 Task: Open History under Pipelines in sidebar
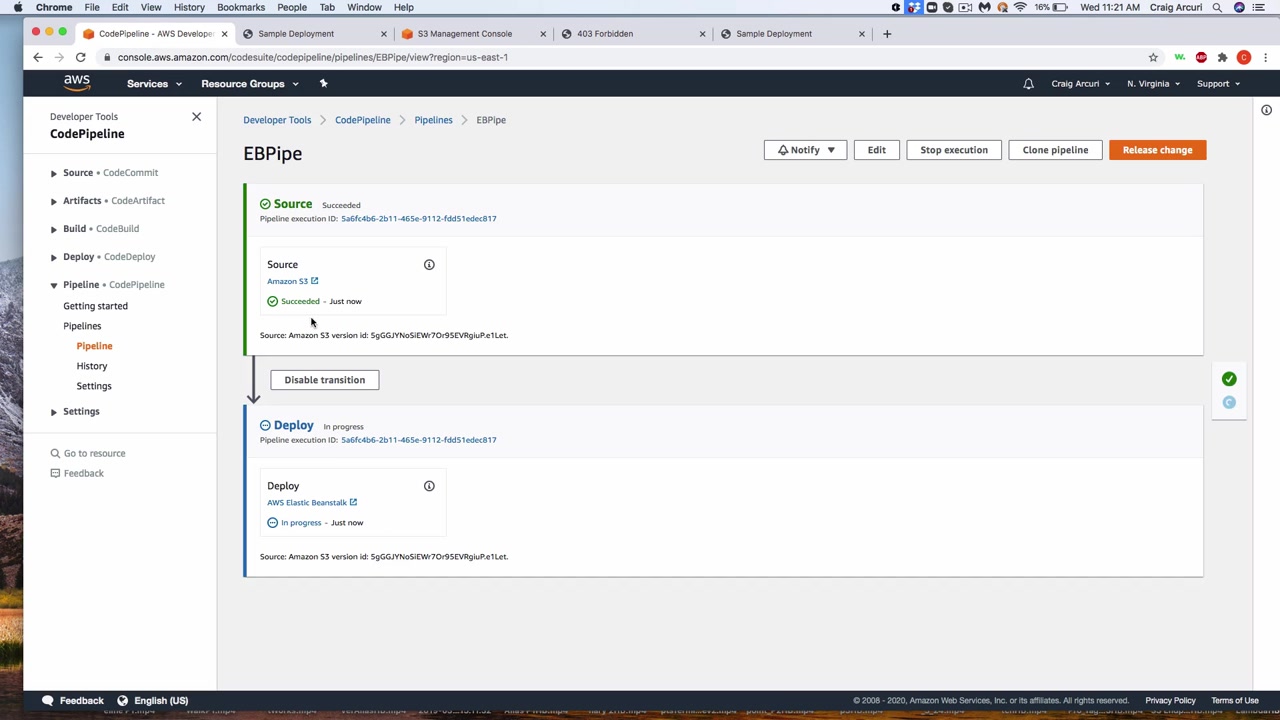click(92, 366)
